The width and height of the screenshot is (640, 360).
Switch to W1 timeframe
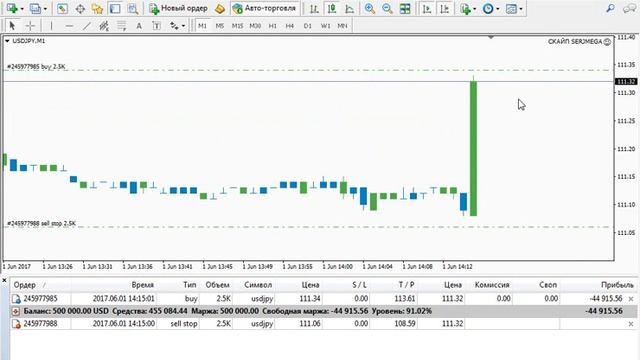[325, 26]
